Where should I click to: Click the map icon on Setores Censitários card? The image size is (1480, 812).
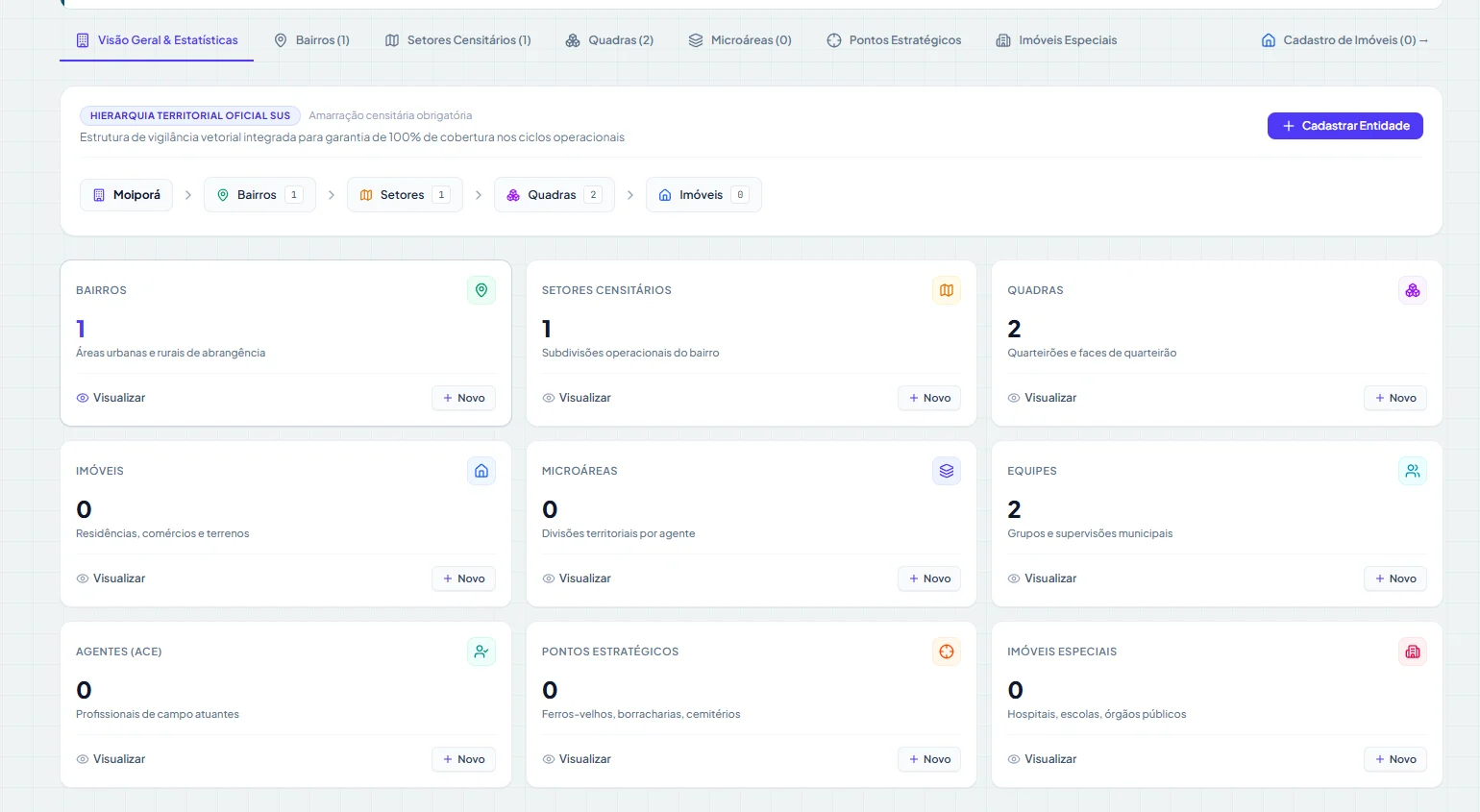(947, 290)
